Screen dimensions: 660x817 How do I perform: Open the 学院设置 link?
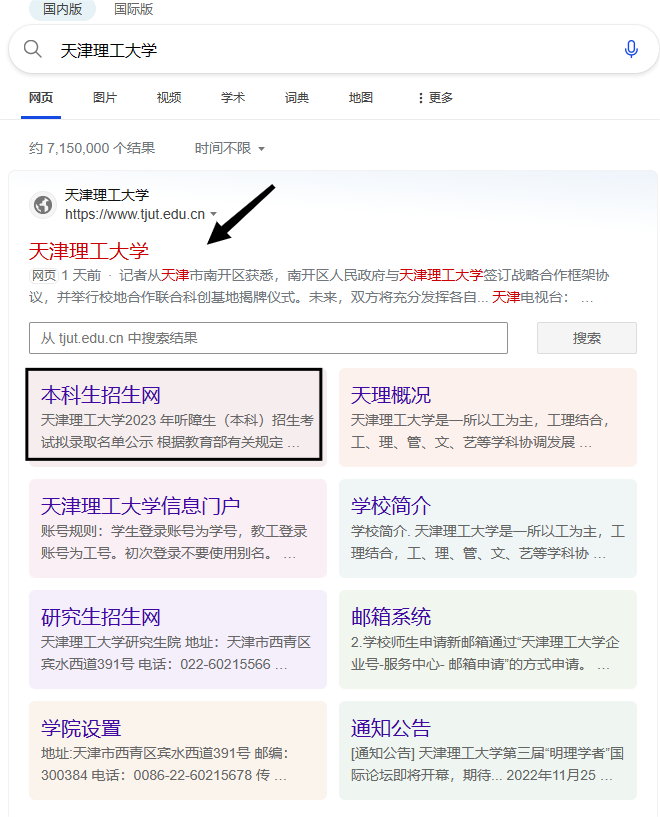[x=81, y=728]
